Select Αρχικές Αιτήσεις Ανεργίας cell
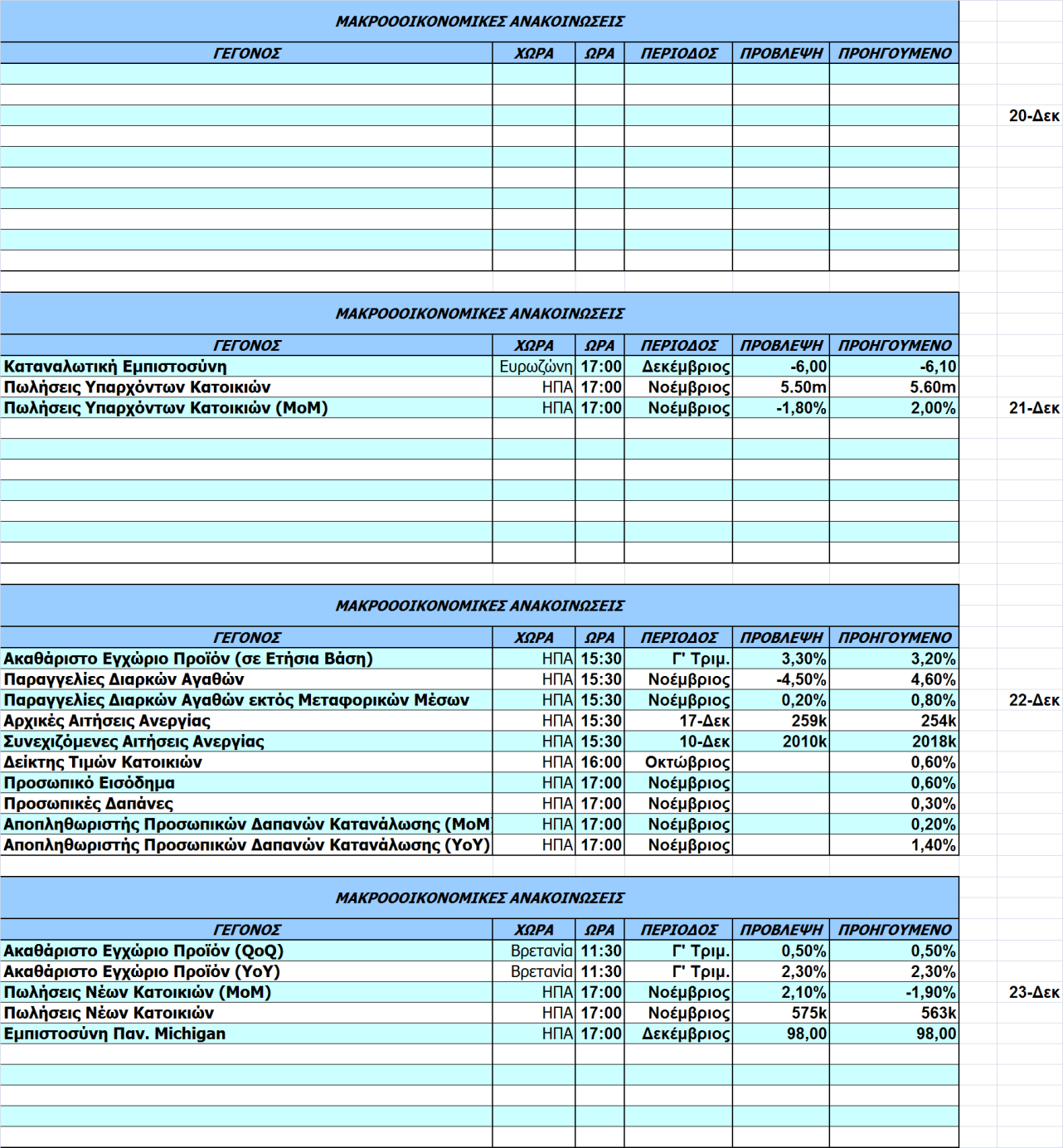Image resolution: width=1063 pixels, height=1148 pixels. [x=246, y=721]
